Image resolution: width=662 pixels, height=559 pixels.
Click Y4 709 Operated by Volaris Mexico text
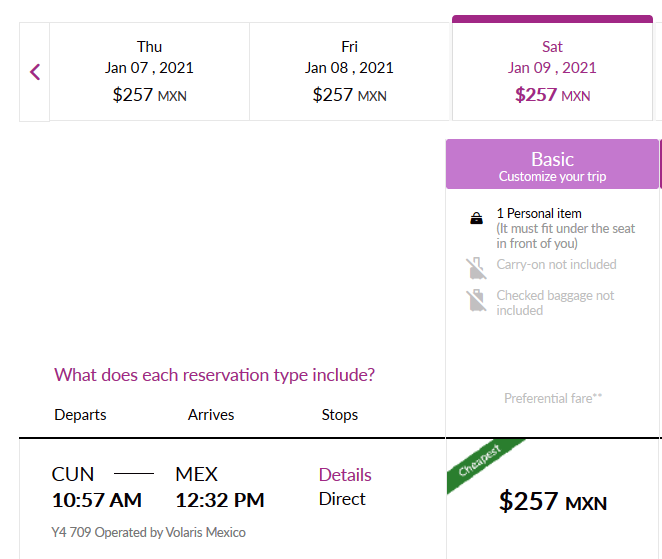148,532
